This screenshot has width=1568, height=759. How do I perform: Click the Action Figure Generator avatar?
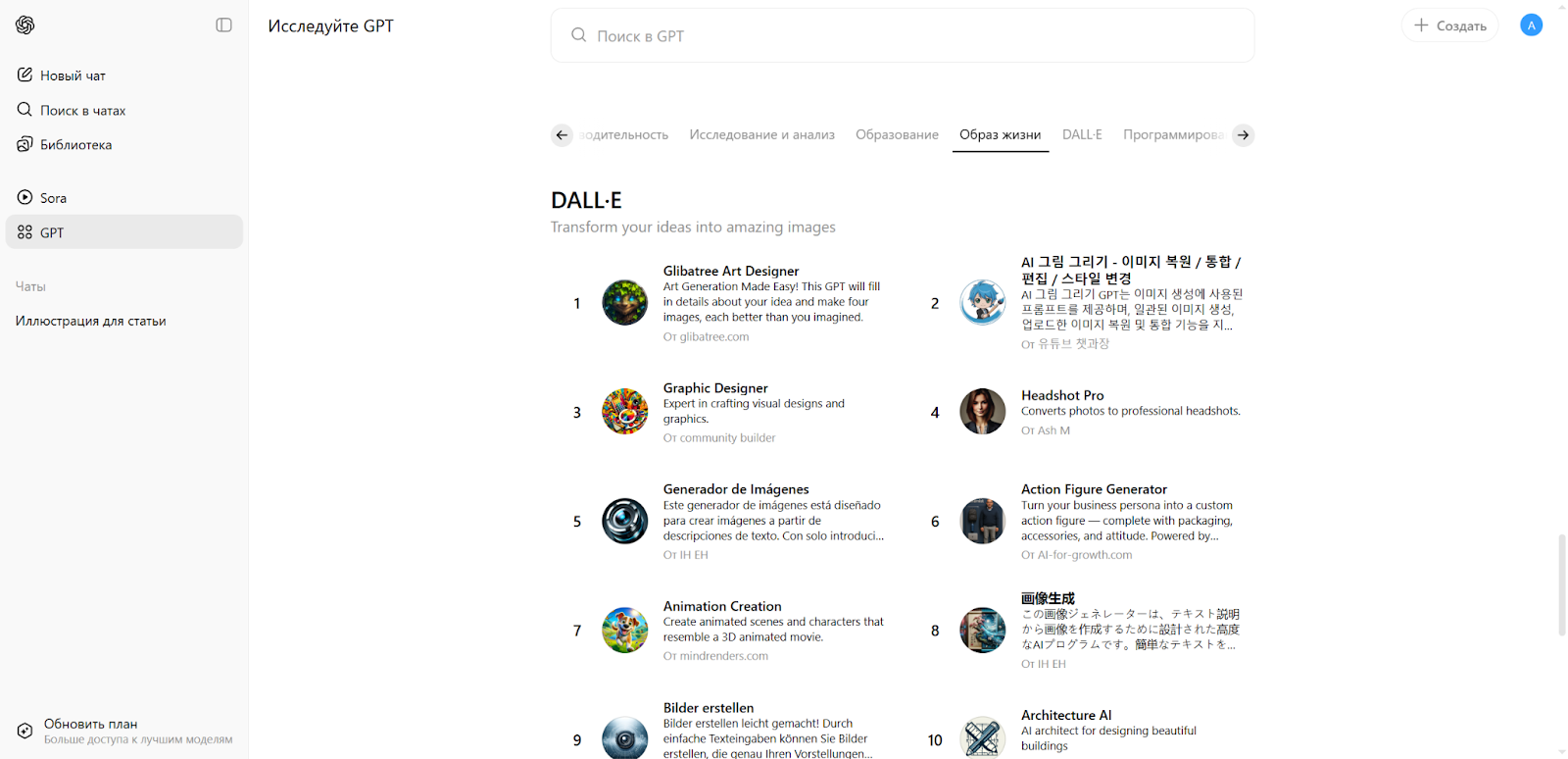click(983, 522)
